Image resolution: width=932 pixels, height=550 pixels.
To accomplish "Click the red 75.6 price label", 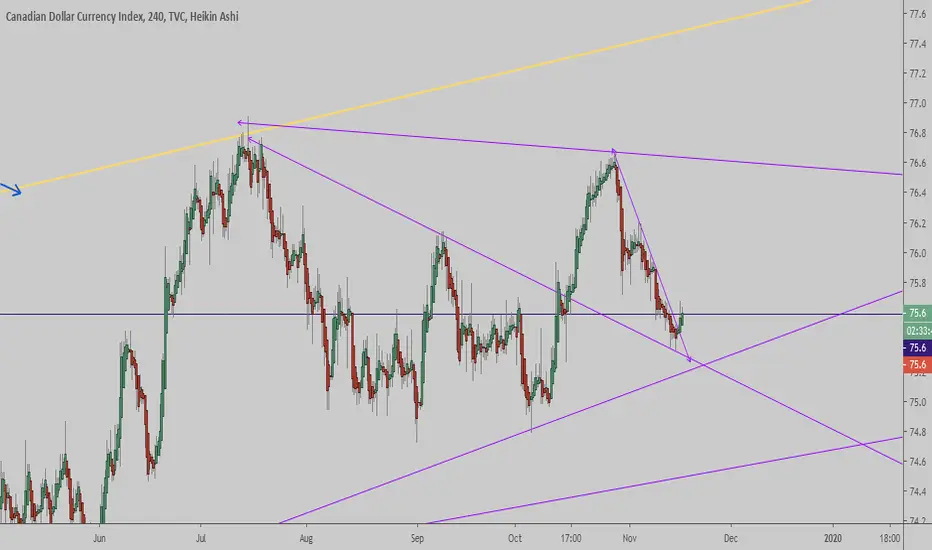I will click(917, 364).
